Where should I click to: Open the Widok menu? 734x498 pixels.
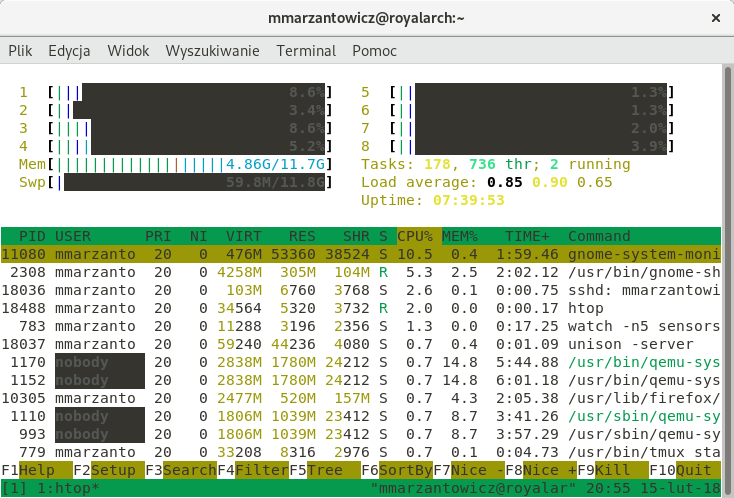click(x=128, y=51)
